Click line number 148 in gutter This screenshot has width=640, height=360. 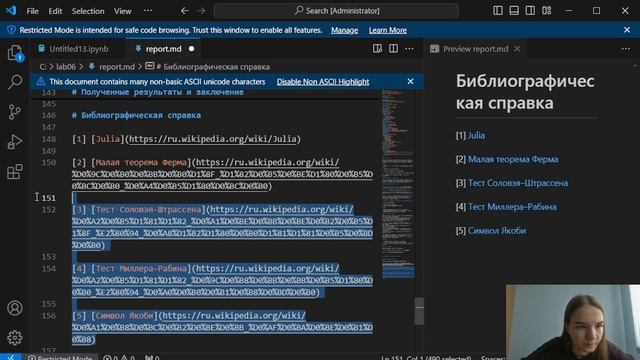[49, 139]
